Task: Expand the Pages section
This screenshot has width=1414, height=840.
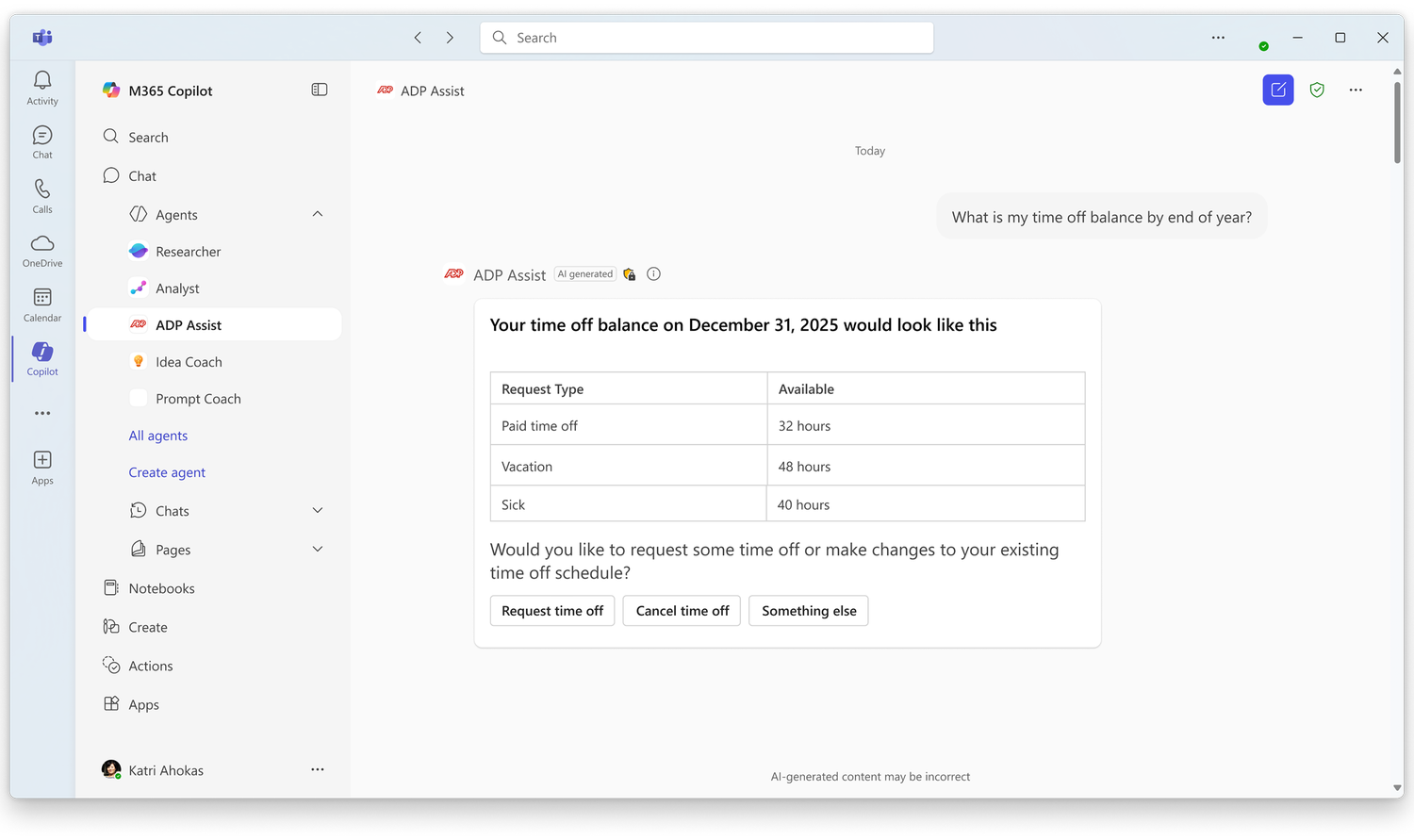Action: [318, 550]
